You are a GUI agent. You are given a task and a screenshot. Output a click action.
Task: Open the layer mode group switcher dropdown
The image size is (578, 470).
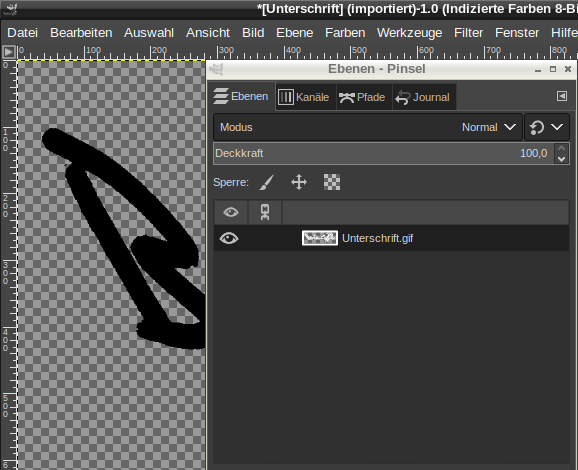[547, 127]
